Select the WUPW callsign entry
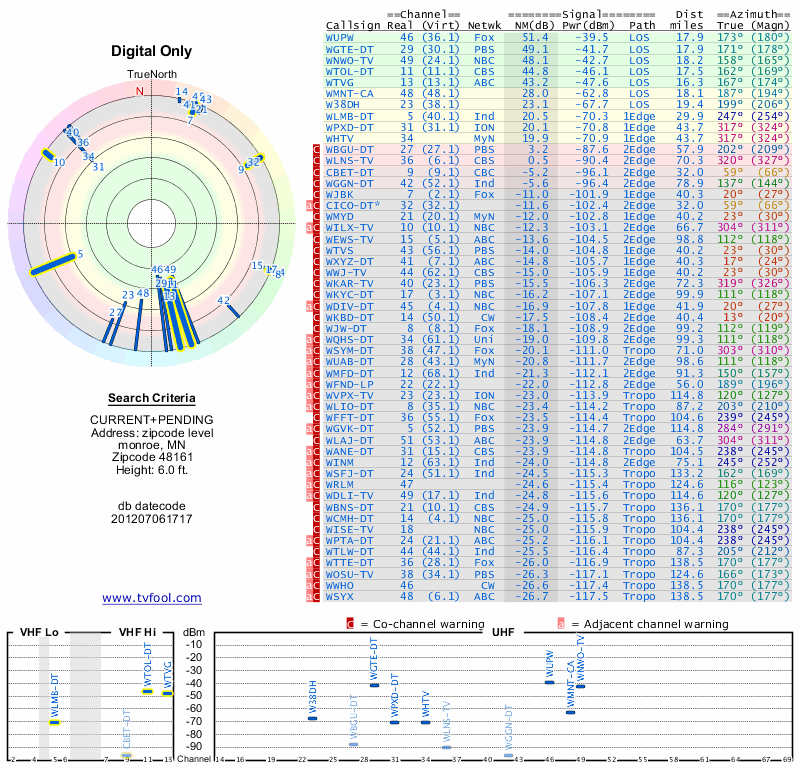Image resolution: width=800 pixels, height=768 pixels. coord(340,38)
